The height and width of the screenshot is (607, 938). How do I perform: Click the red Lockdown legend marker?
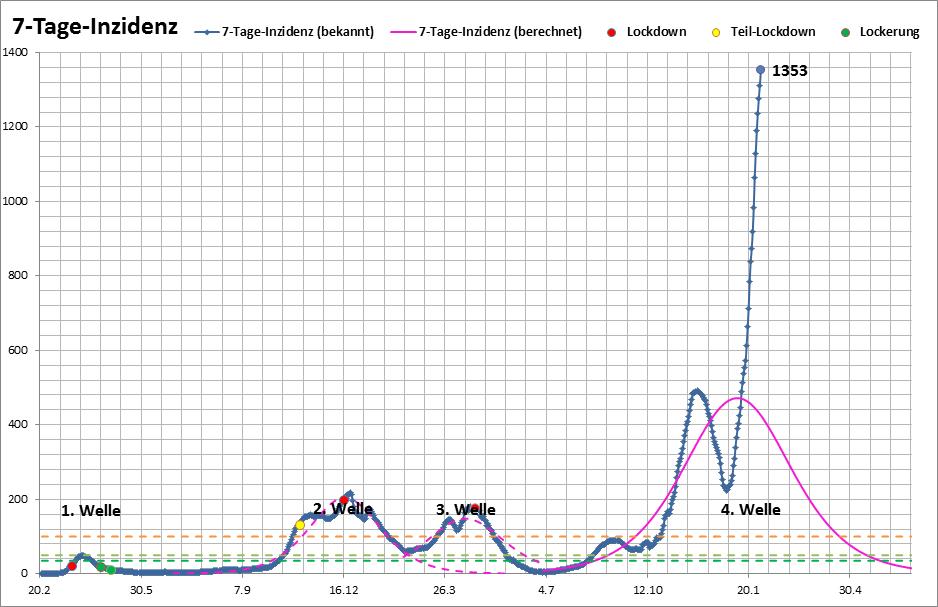tap(611, 32)
